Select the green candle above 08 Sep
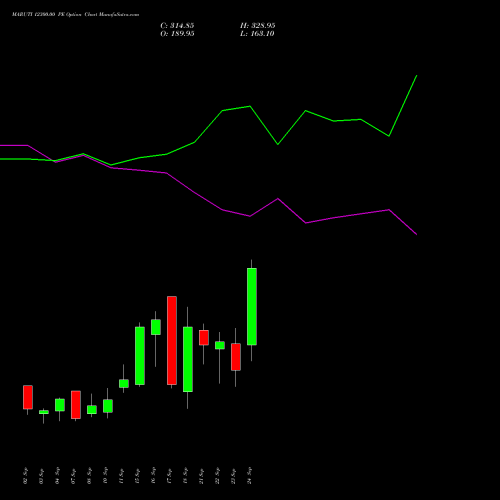This screenshot has height=500, width=500. click(92, 410)
